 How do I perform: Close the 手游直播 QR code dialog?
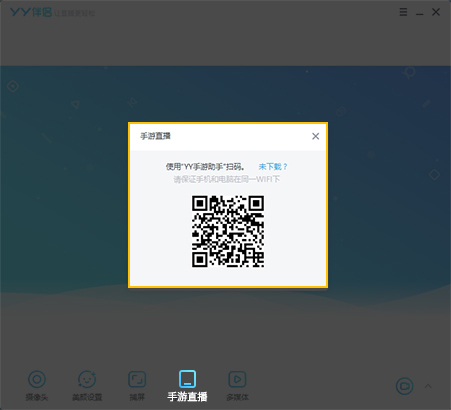tap(315, 136)
